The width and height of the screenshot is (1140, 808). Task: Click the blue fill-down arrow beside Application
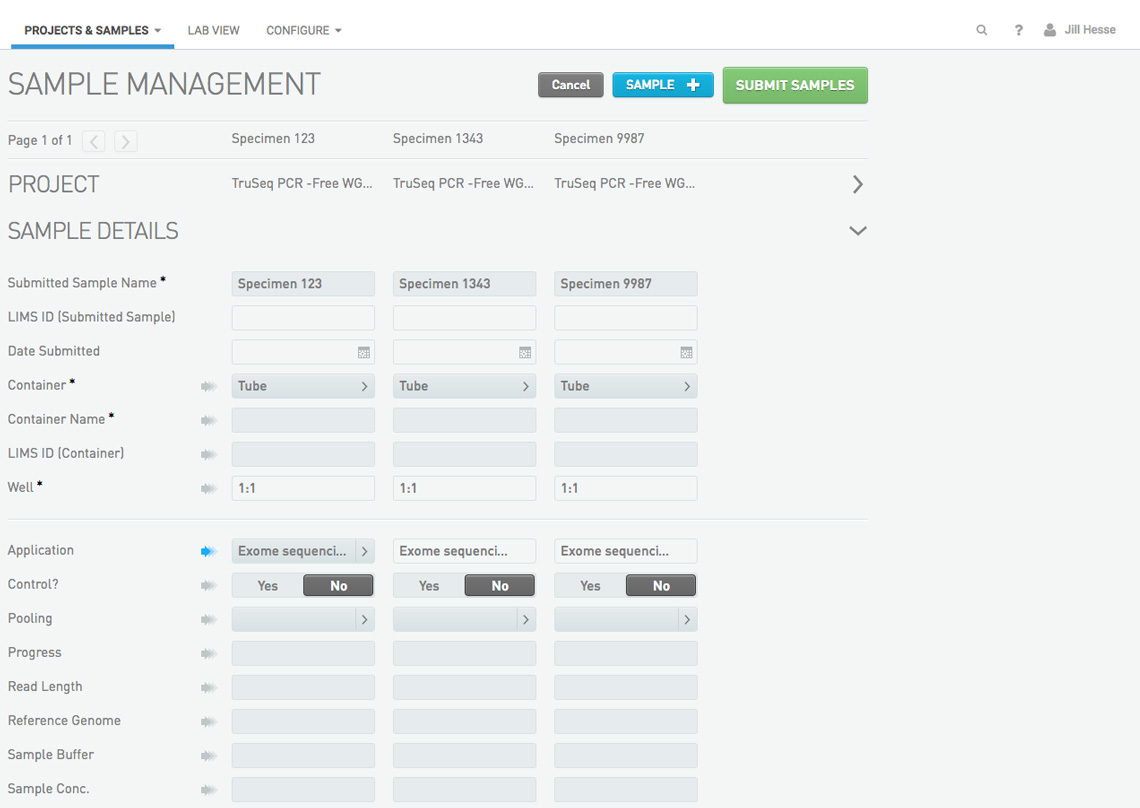pos(208,550)
